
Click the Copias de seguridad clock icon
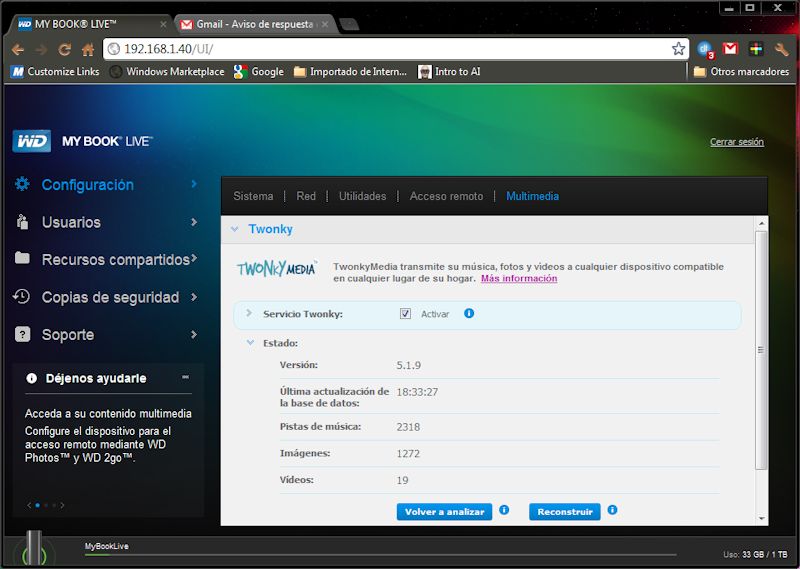(x=21, y=296)
